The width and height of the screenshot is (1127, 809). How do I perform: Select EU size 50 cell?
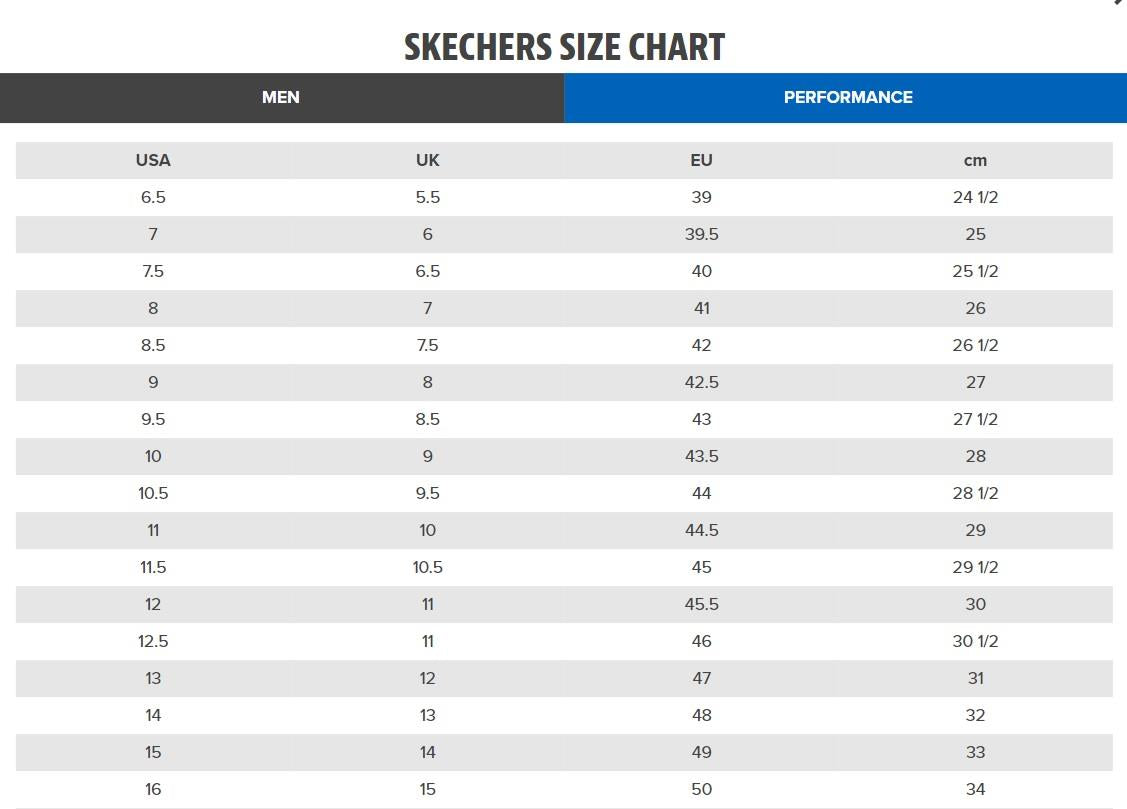point(701,789)
